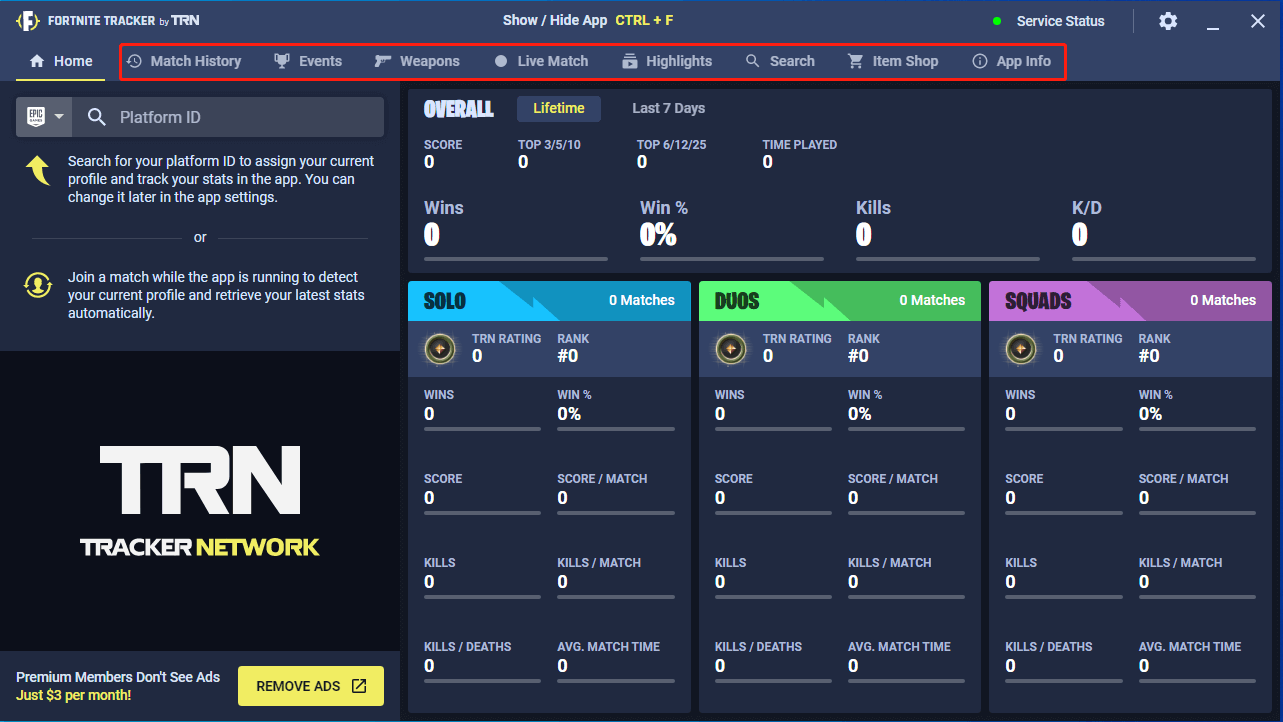Screen dimensions: 1283x722
Task: Click the Match History clock icon
Action: (x=134, y=61)
